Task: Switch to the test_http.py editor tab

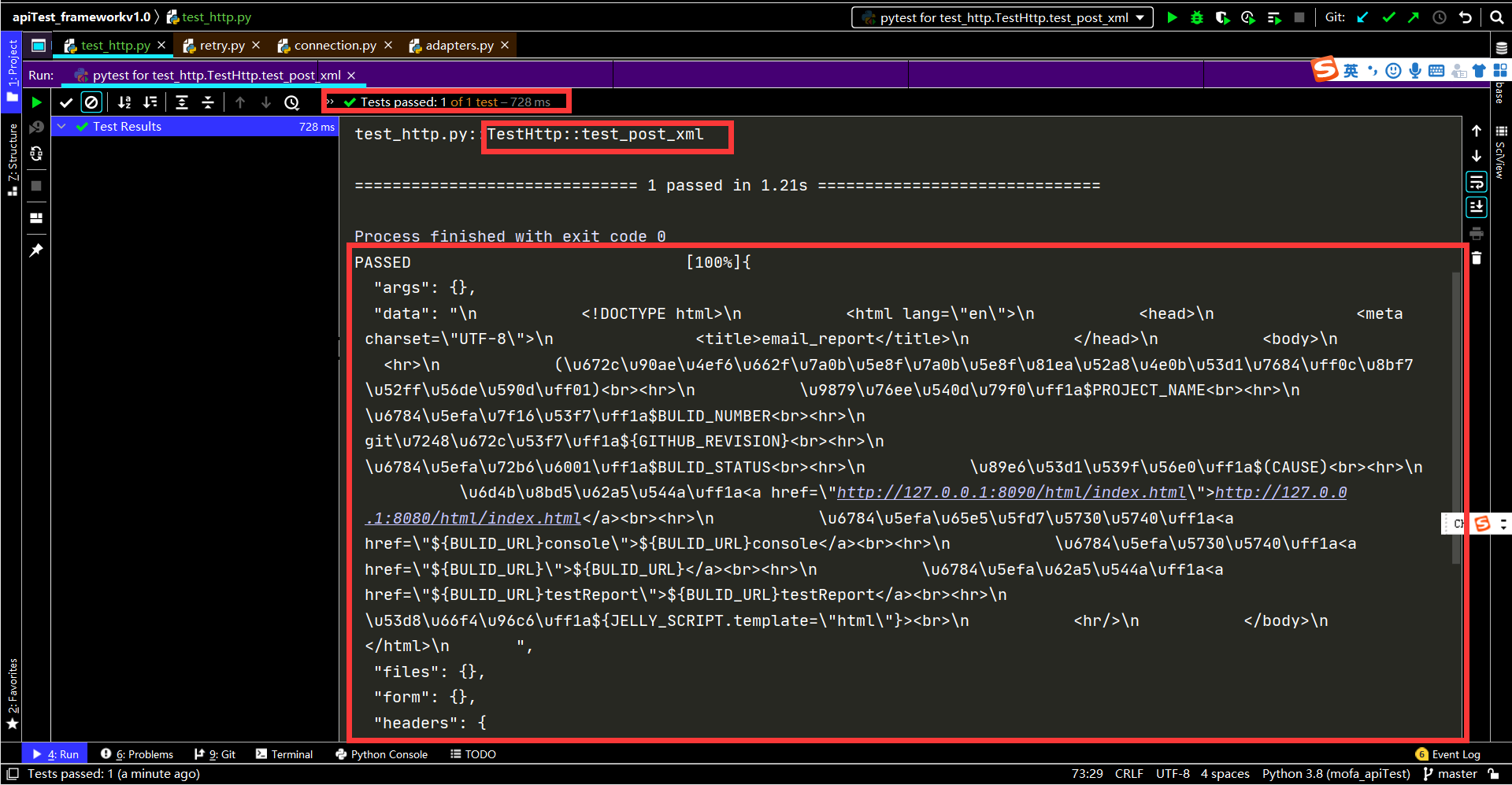Action: [x=115, y=46]
